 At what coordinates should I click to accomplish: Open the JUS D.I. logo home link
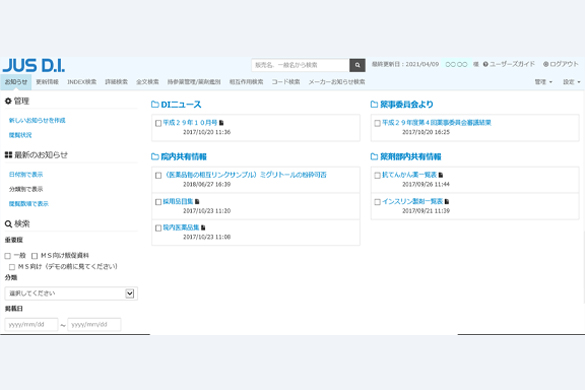point(34,65)
